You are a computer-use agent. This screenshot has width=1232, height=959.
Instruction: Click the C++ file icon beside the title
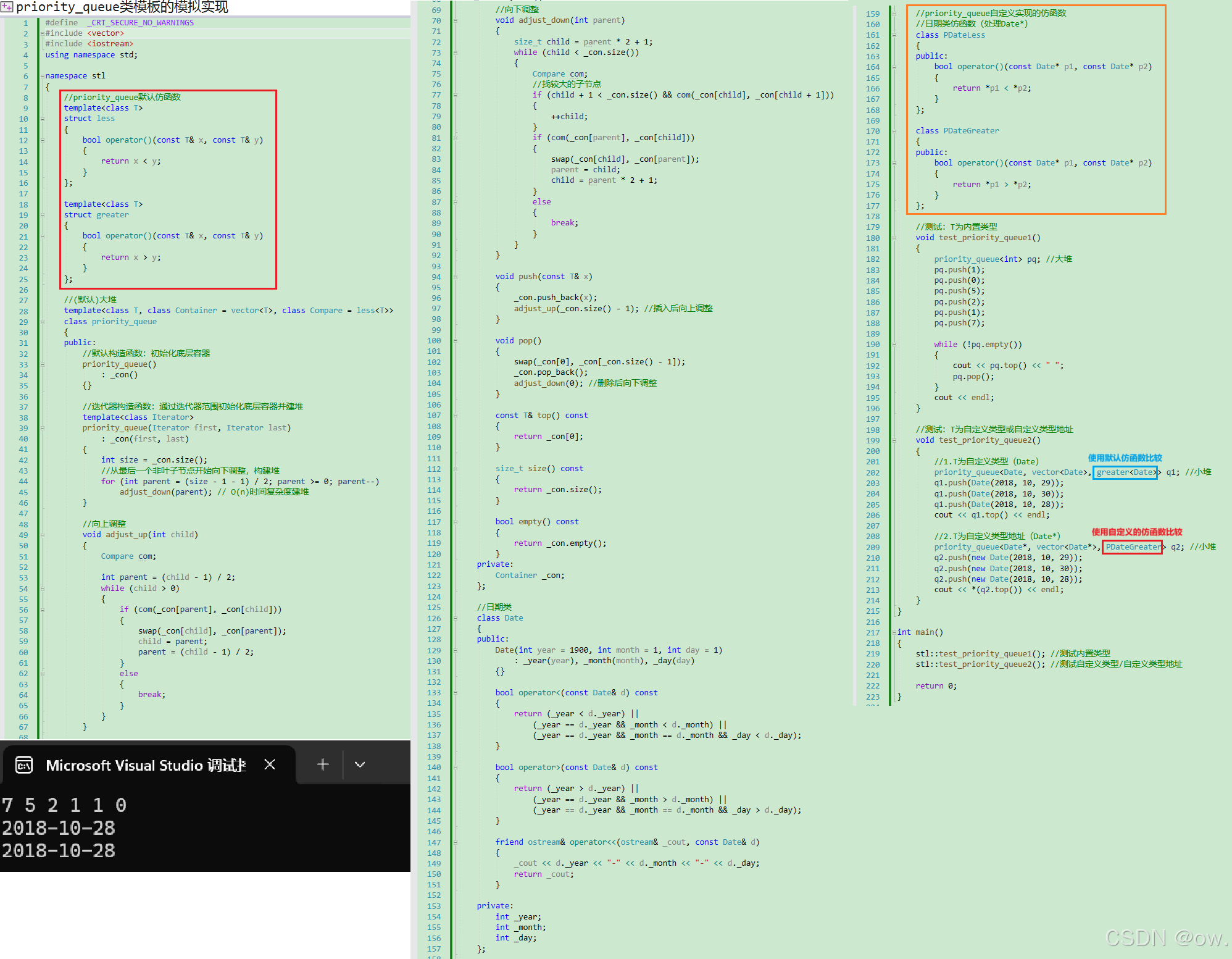pos(7,7)
